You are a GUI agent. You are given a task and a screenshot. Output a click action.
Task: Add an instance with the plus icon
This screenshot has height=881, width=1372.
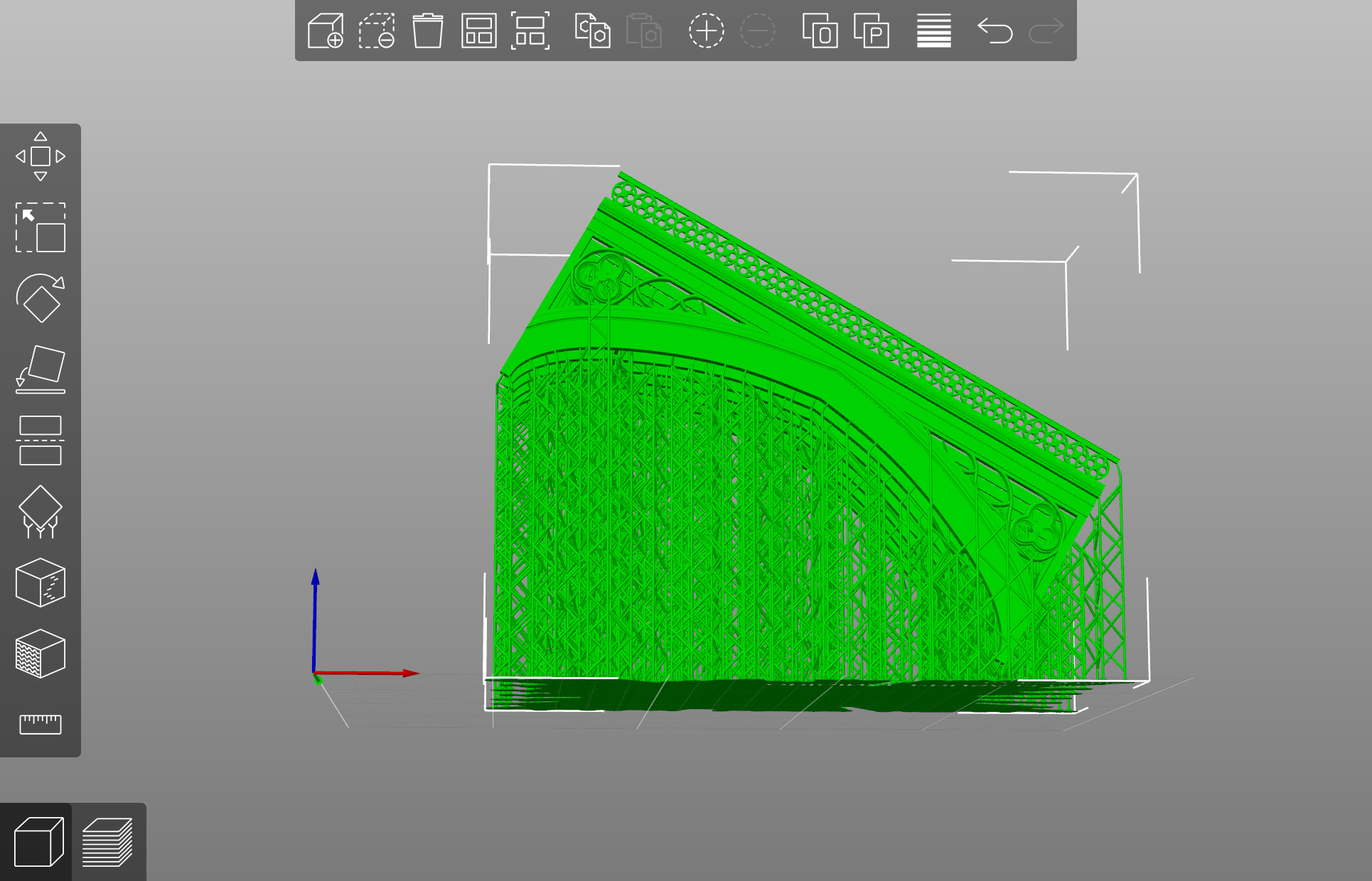tap(706, 31)
